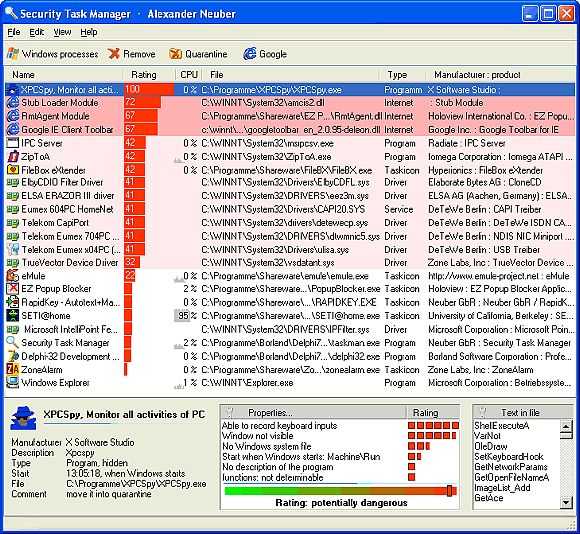The image size is (580, 534).
Task: Sort by Manufacturer : product column header
Action: tap(500, 75)
